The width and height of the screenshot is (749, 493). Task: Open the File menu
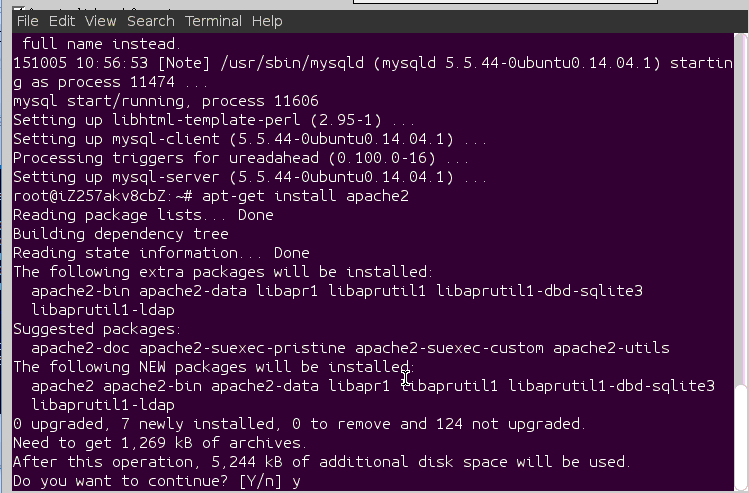[28, 20]
